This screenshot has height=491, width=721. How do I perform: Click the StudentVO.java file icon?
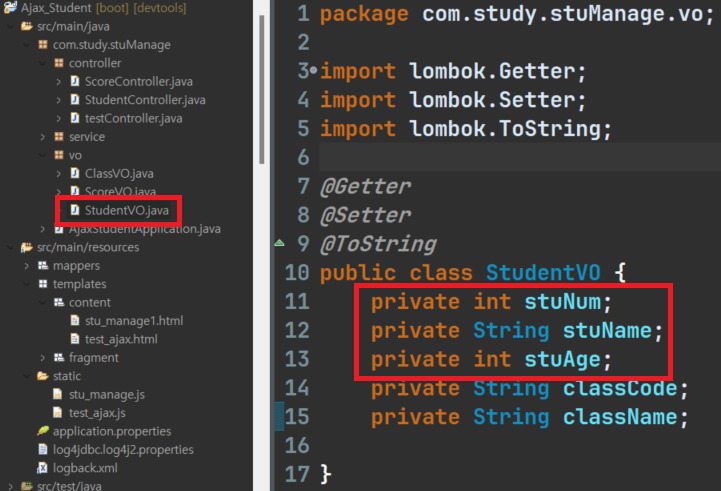click(74, 210)
